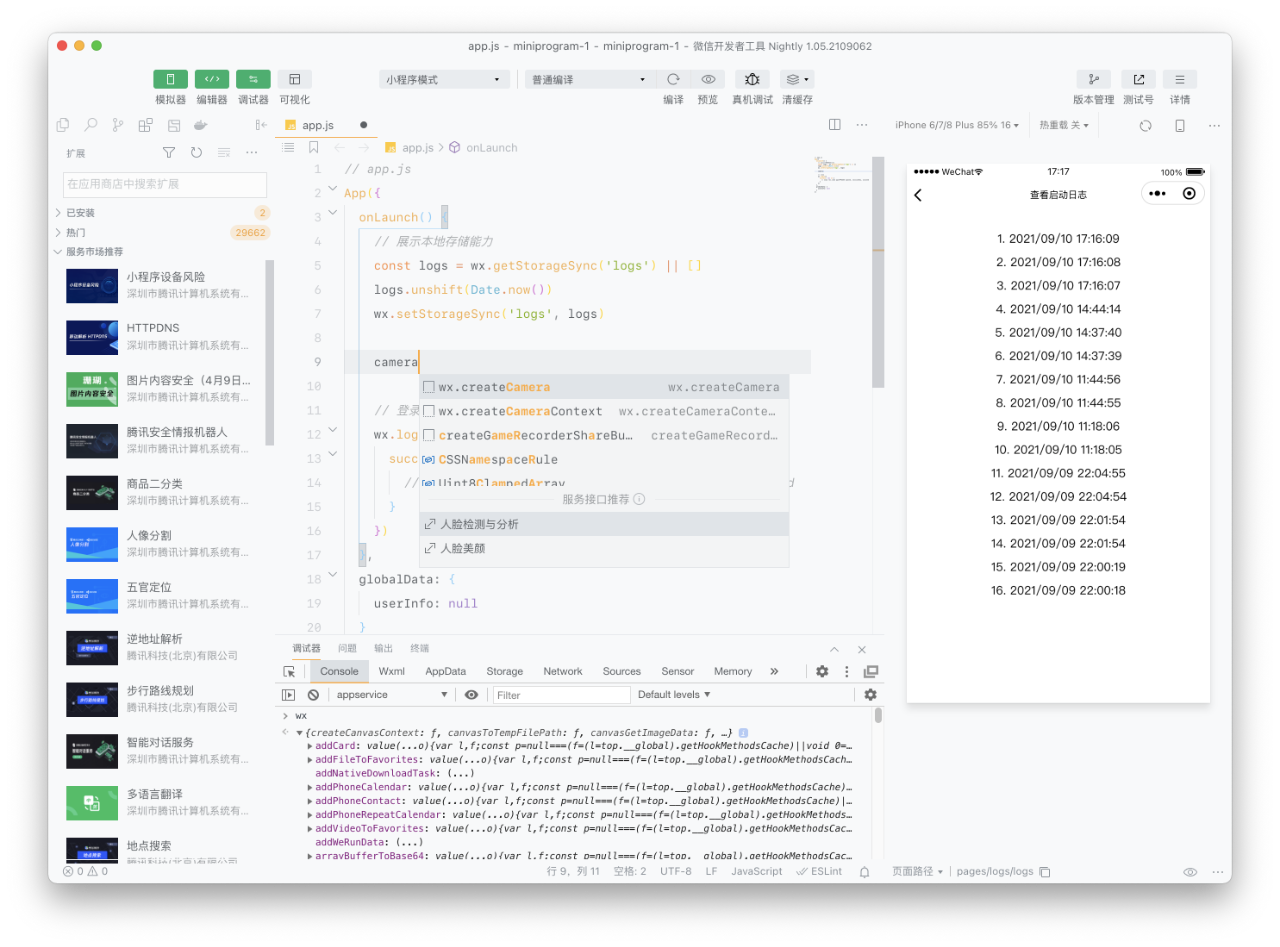Toggle the 编辑器 editor panel button

212,79
